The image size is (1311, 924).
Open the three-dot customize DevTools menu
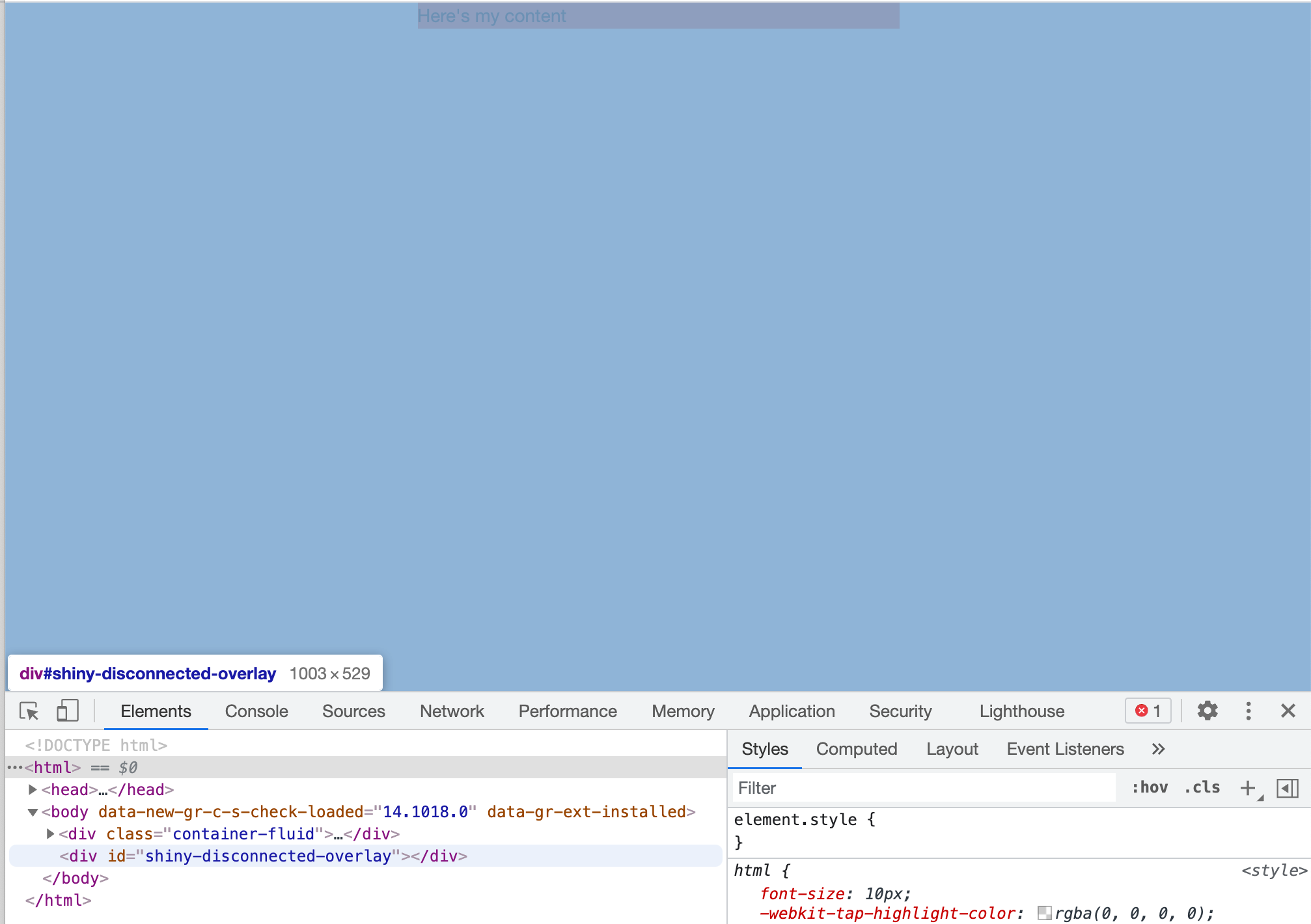click(x=1249, y=711)
